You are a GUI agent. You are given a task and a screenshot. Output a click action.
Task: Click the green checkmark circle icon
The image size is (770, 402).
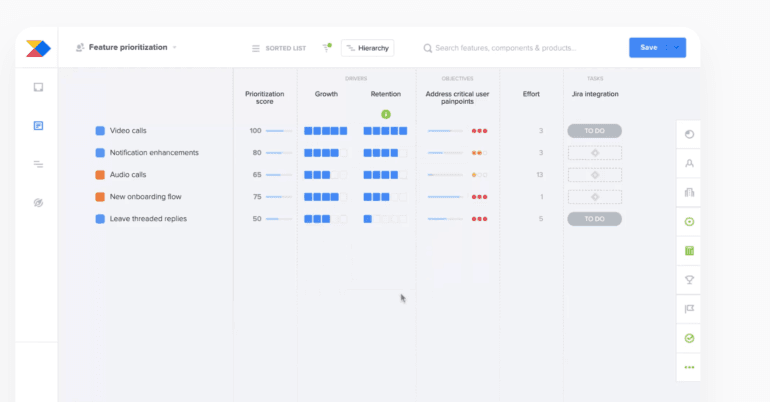689,338
